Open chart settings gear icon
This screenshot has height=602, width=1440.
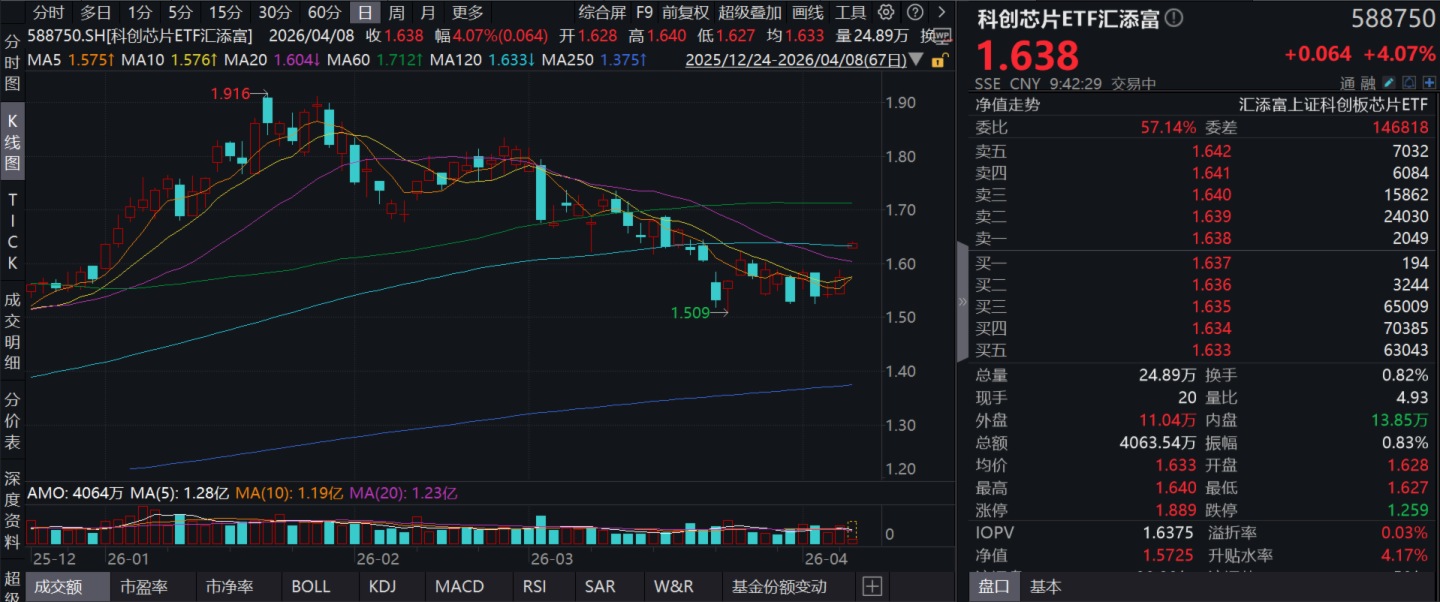click(887, 13)
